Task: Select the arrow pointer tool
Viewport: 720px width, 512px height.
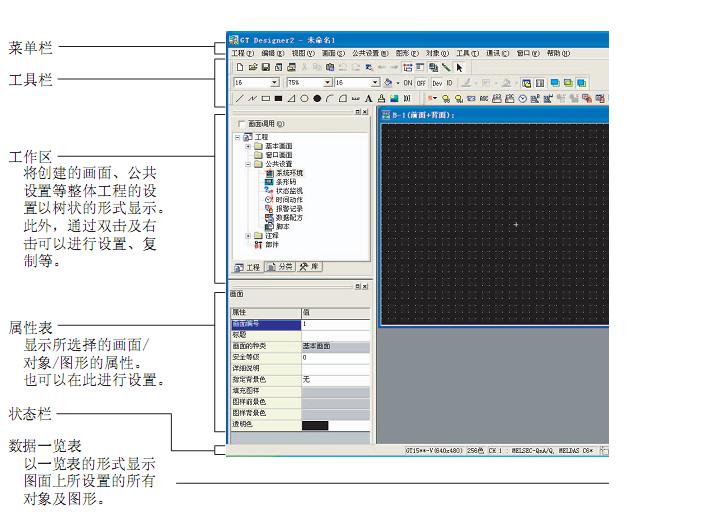Action: click(x=459, y=67)
